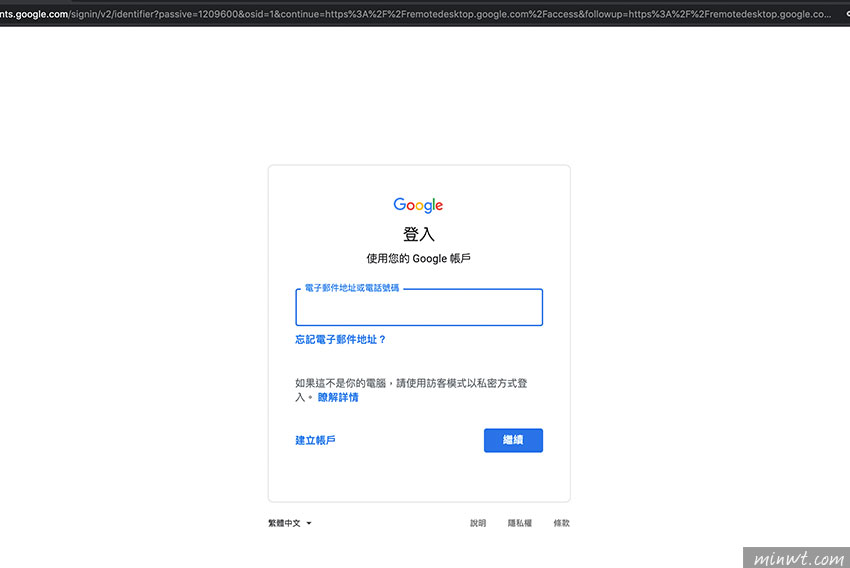This screenshot has width=850, height=568.
Task: Select the 使用您的 Google 帳戶 text
Action: [418, 259]
